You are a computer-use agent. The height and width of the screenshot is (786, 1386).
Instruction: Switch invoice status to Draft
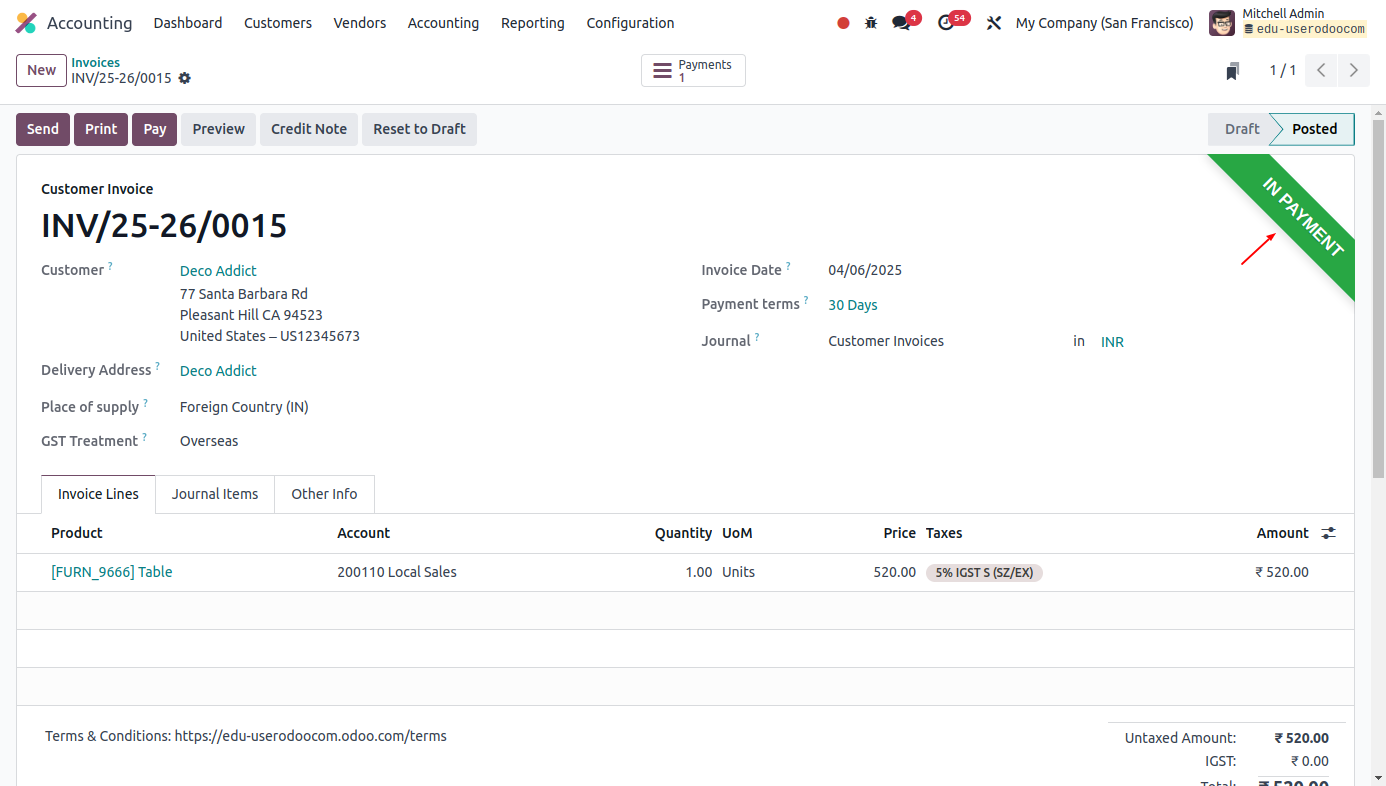(1241, 128)
